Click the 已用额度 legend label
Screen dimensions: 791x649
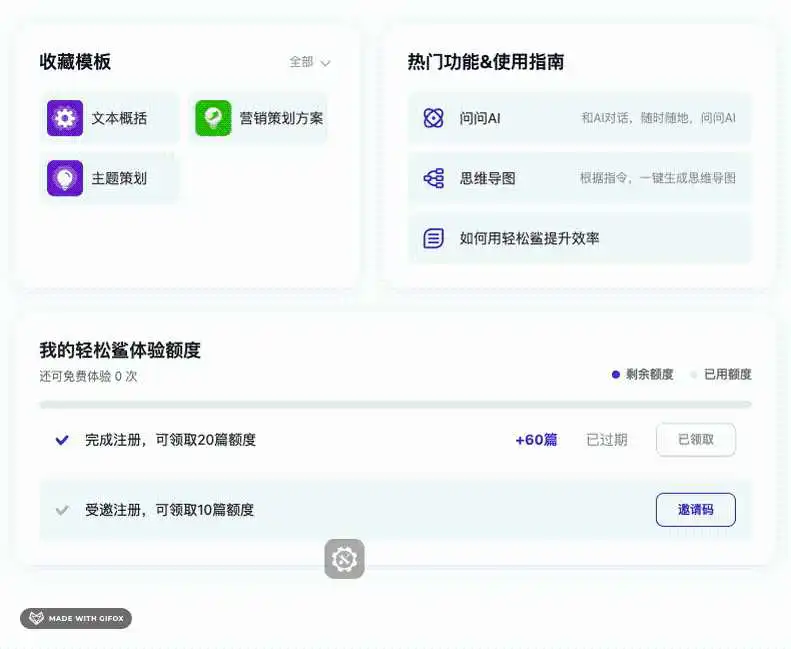click(727, 375)
